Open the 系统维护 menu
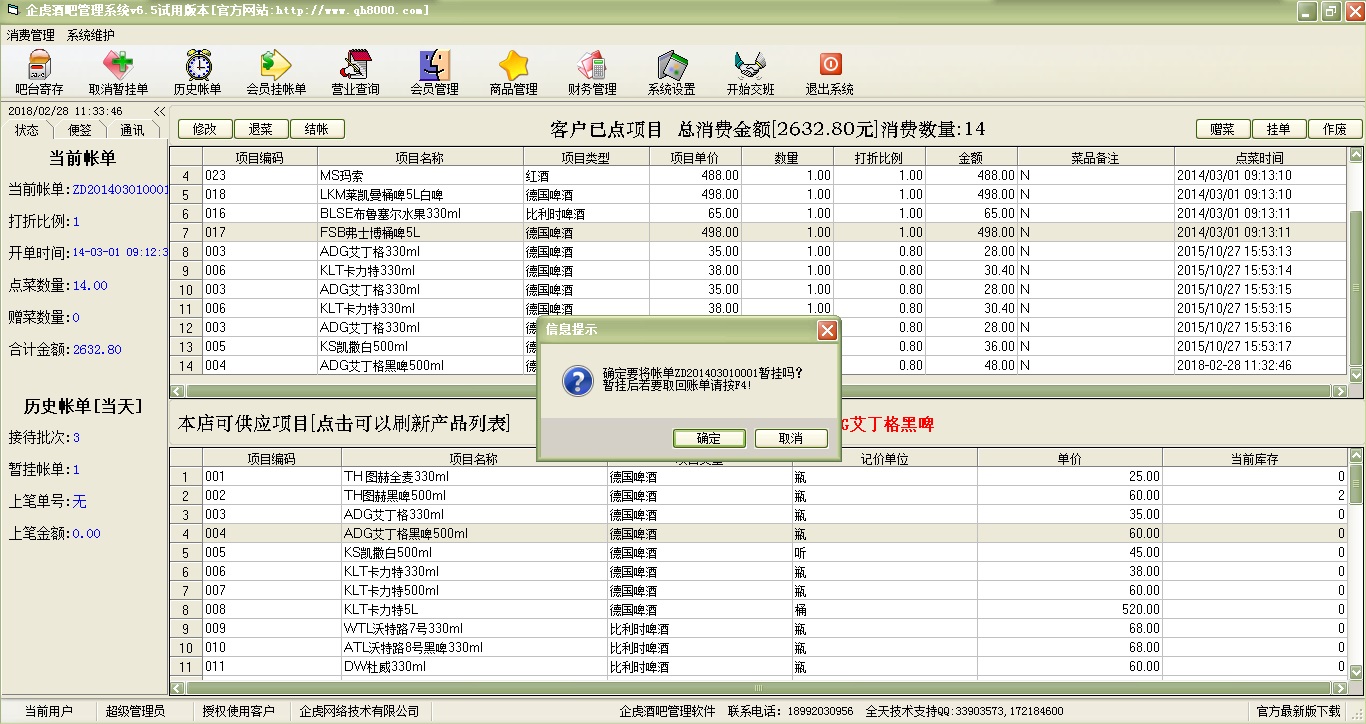This screenshot has height=724, width=1366. click(91, 35)
